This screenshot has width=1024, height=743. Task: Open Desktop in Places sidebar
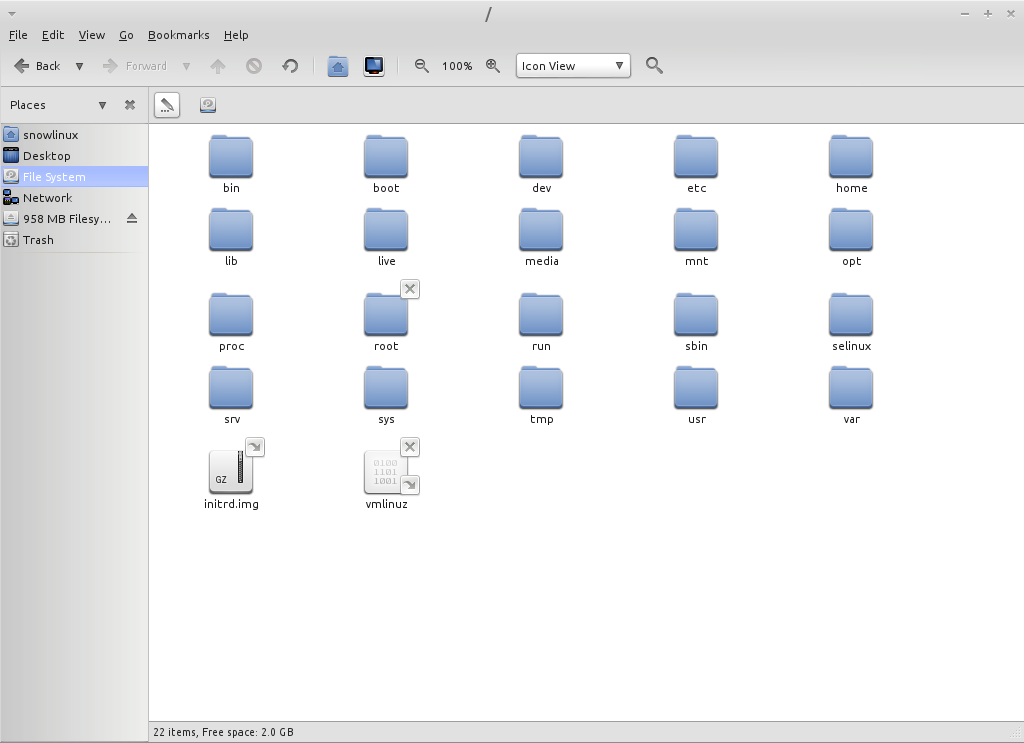74,156
